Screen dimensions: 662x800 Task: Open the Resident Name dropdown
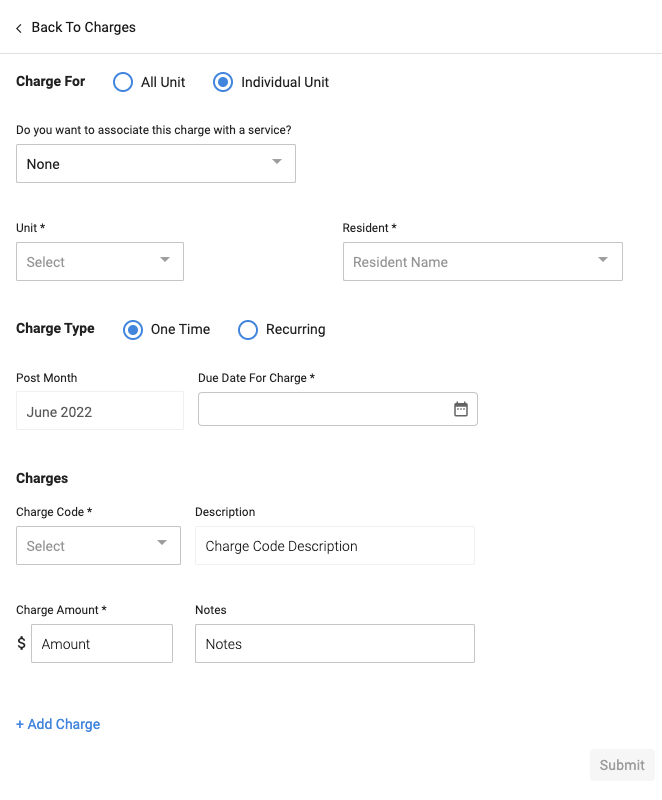[x=482, y=262]
